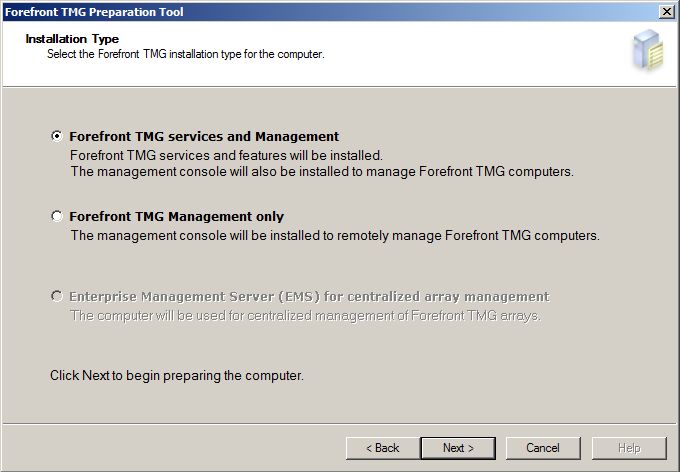
Task: Click the 'Click Next to begin preparing' instruction
Action: tap(177, 375)
